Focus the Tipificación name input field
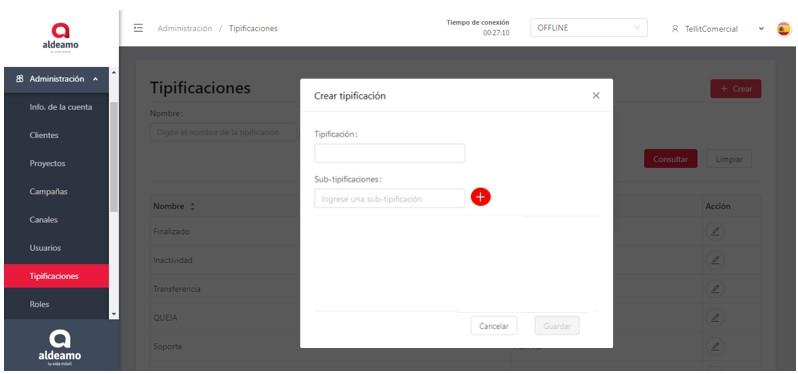Screen dimensions: 798x374 389,153
